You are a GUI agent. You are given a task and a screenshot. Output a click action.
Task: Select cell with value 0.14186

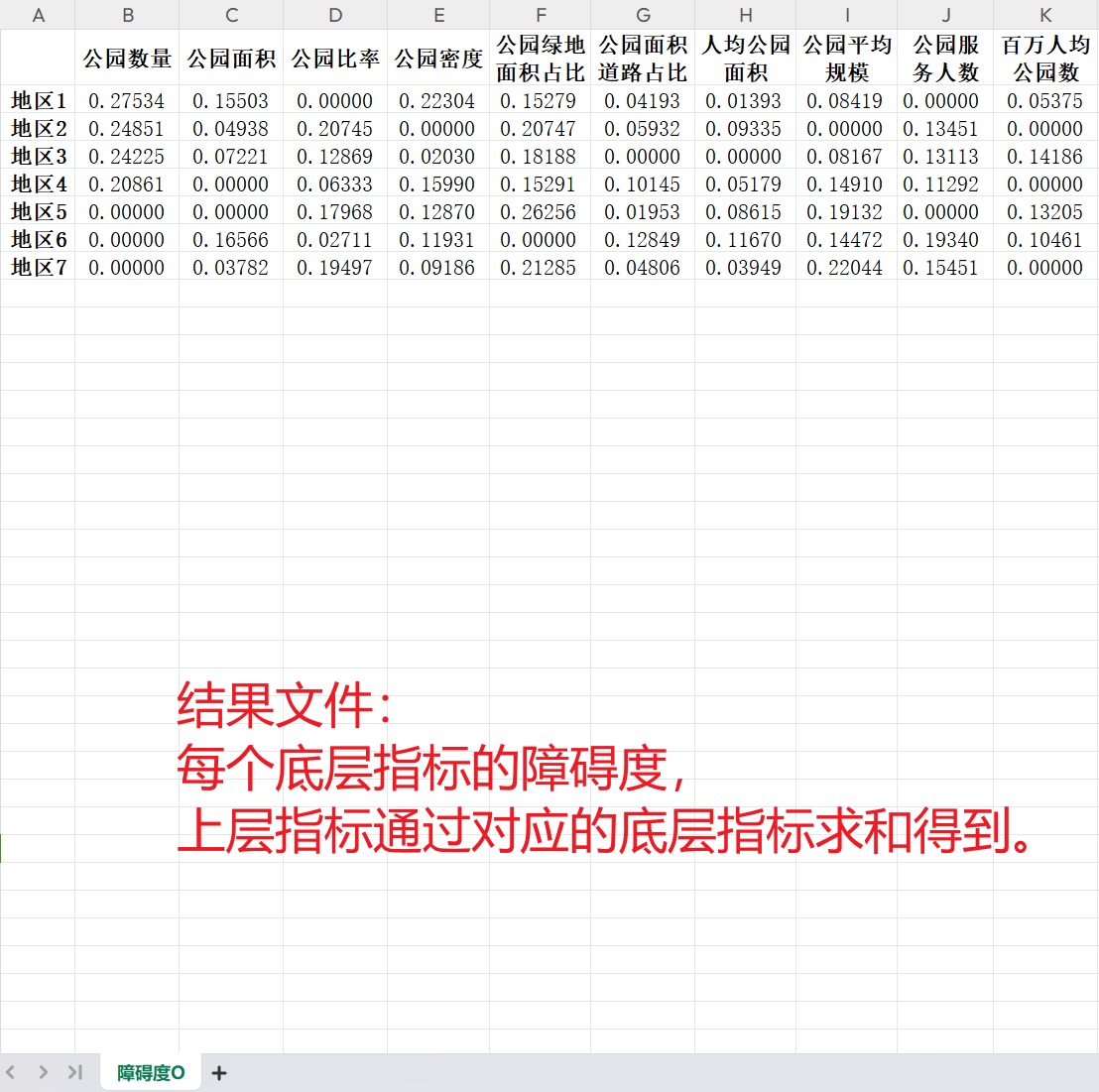pyautogui.click(x=1045, y=157)
